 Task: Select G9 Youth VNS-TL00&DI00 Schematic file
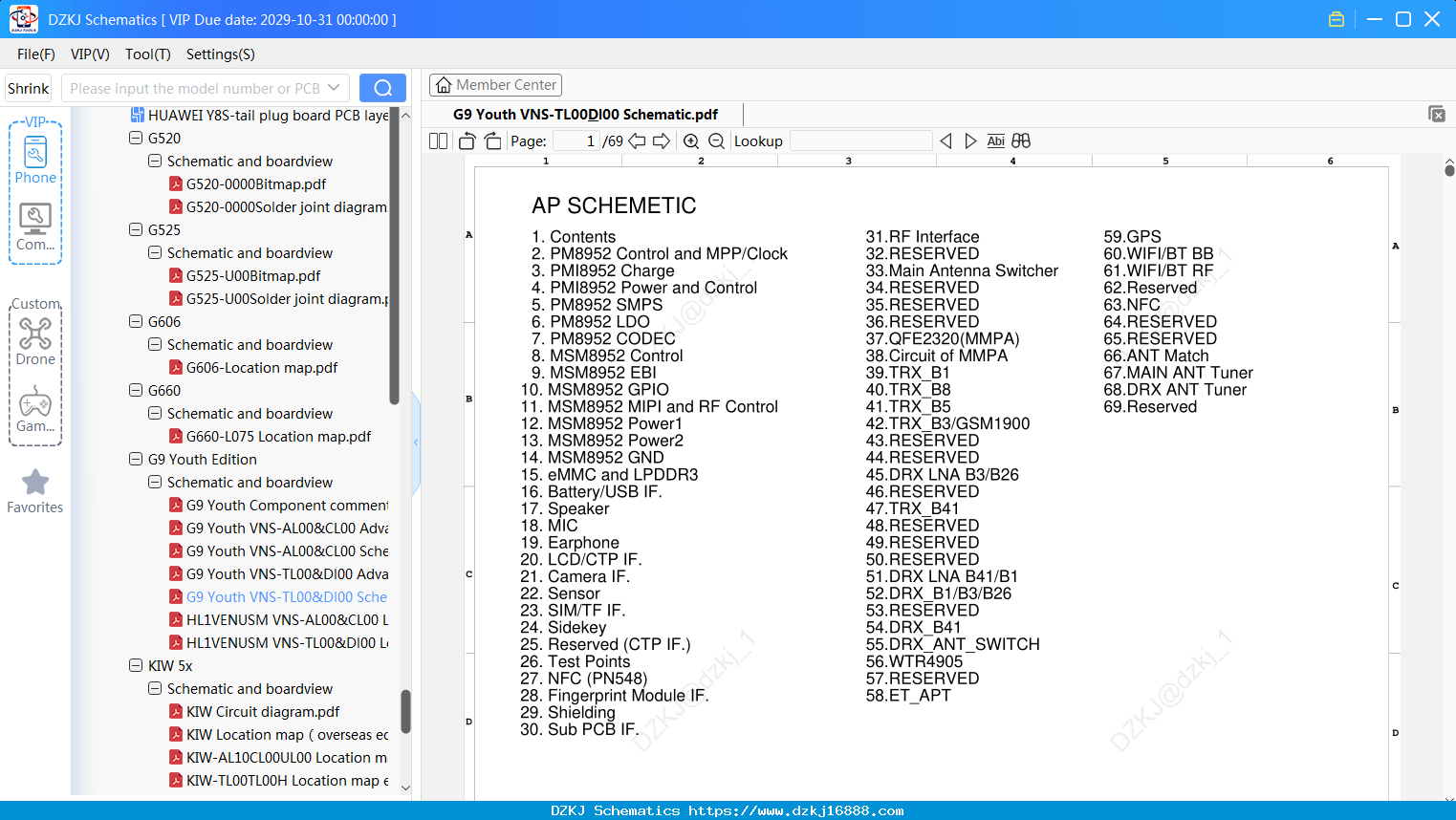(x=278, y=597)
